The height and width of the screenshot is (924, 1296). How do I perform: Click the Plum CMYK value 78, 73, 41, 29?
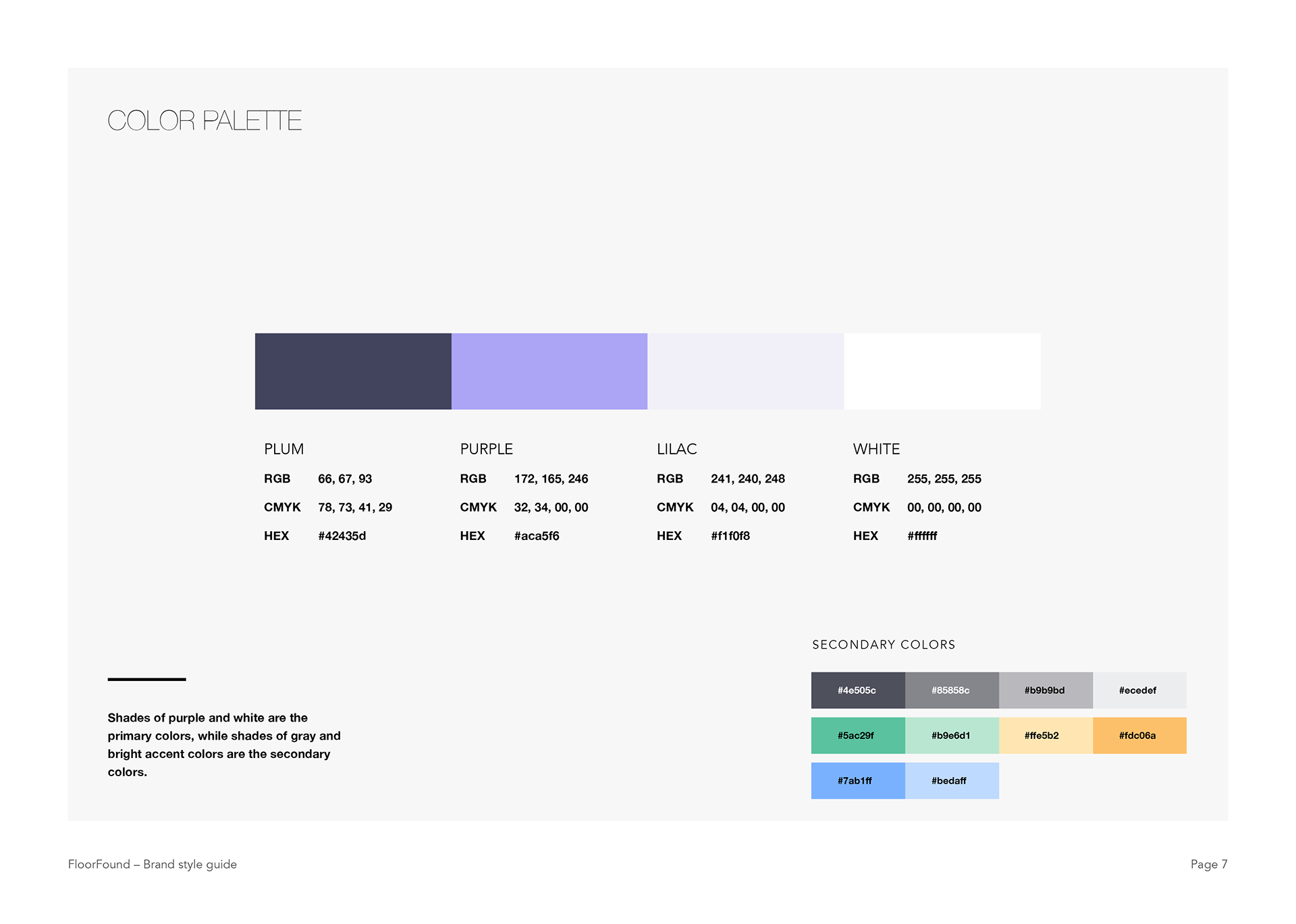click(355, 507)
